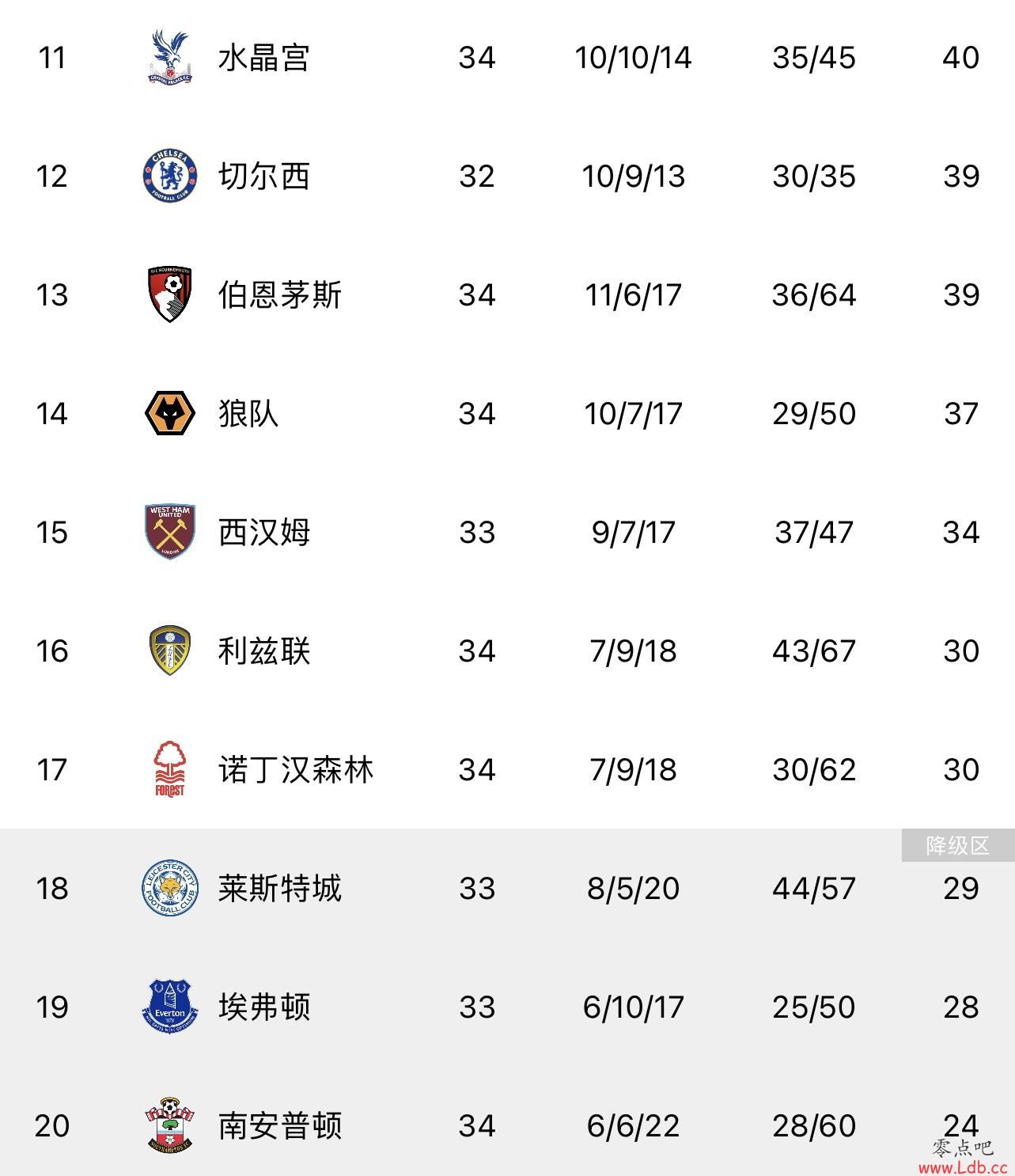
Task: Click the Crystal Palace club crest
Action: pos(169,57)
